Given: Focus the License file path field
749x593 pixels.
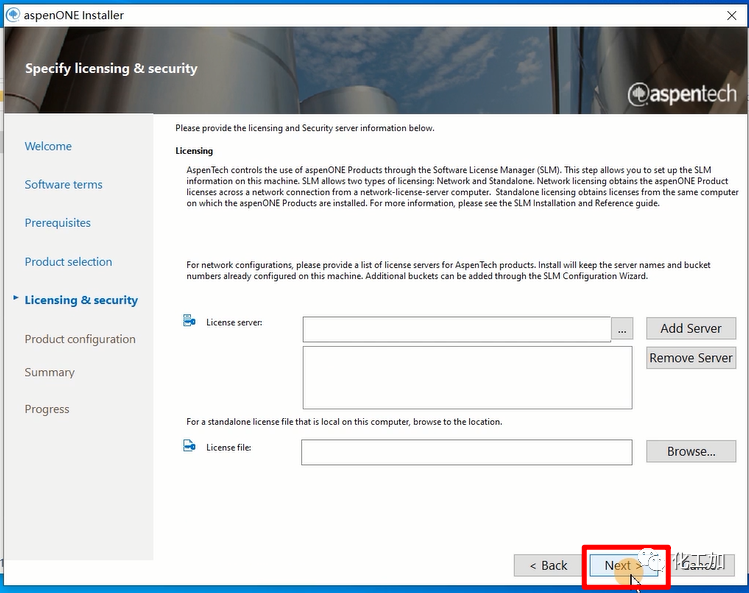Looking at the screenshot, I should click(466, 452).
